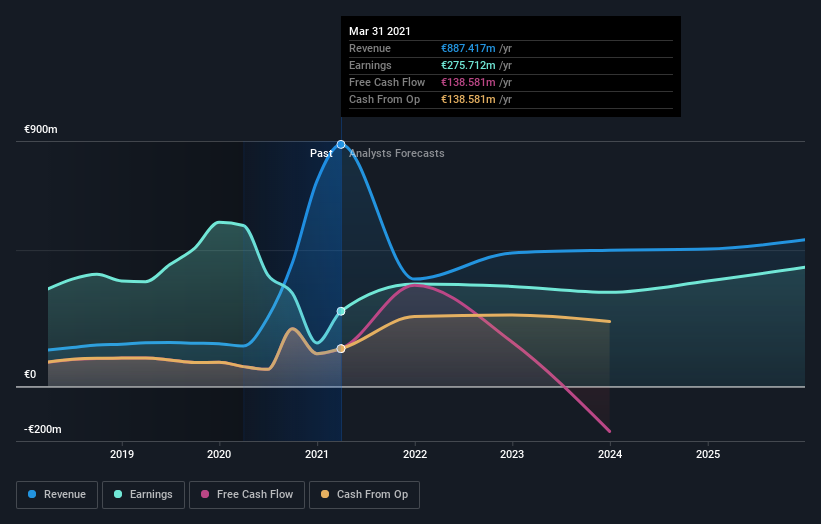Select the 2020 x-axis label
Screen dimensions: 821x524
(219, 454)
